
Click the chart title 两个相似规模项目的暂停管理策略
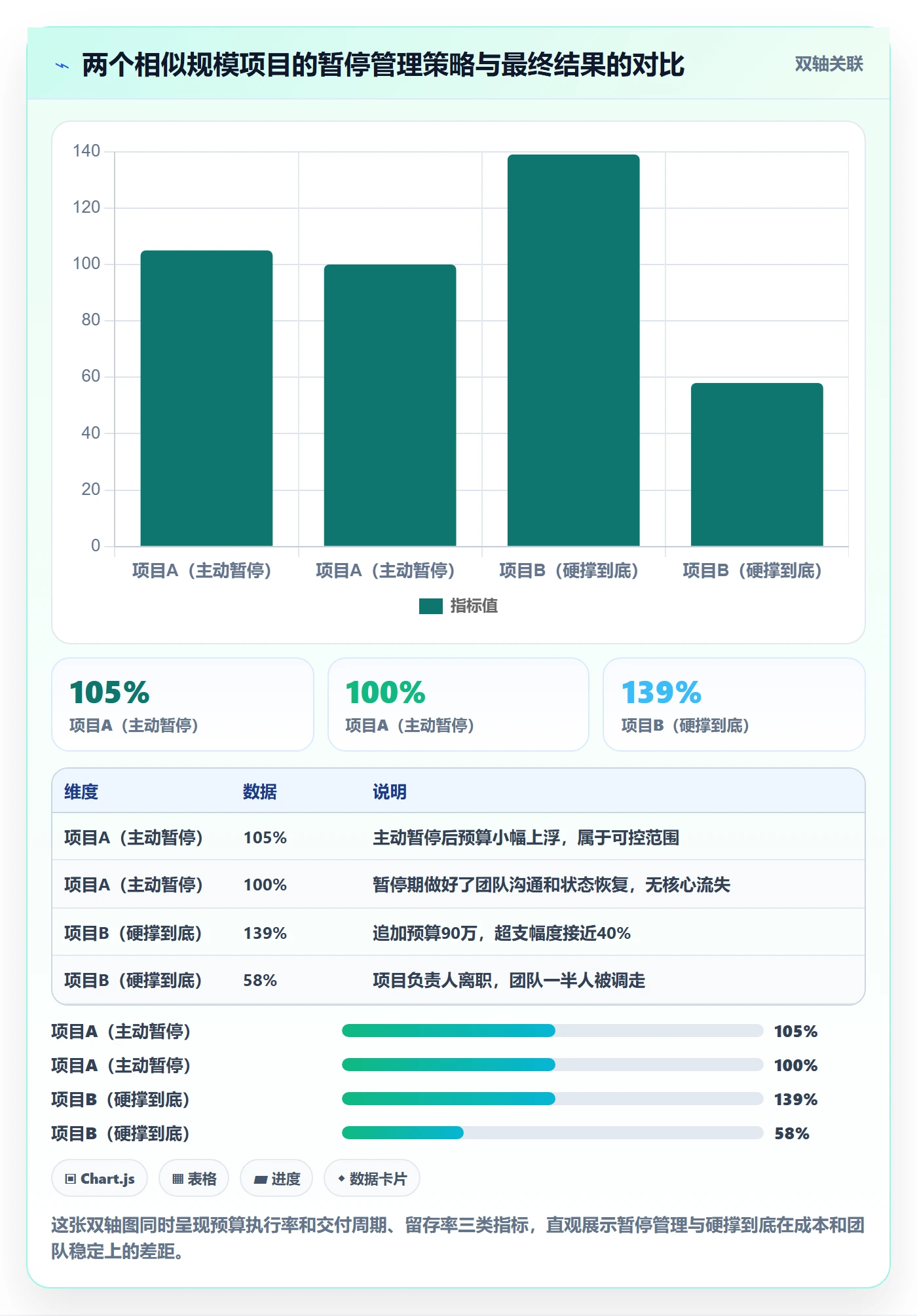point(383,65)
